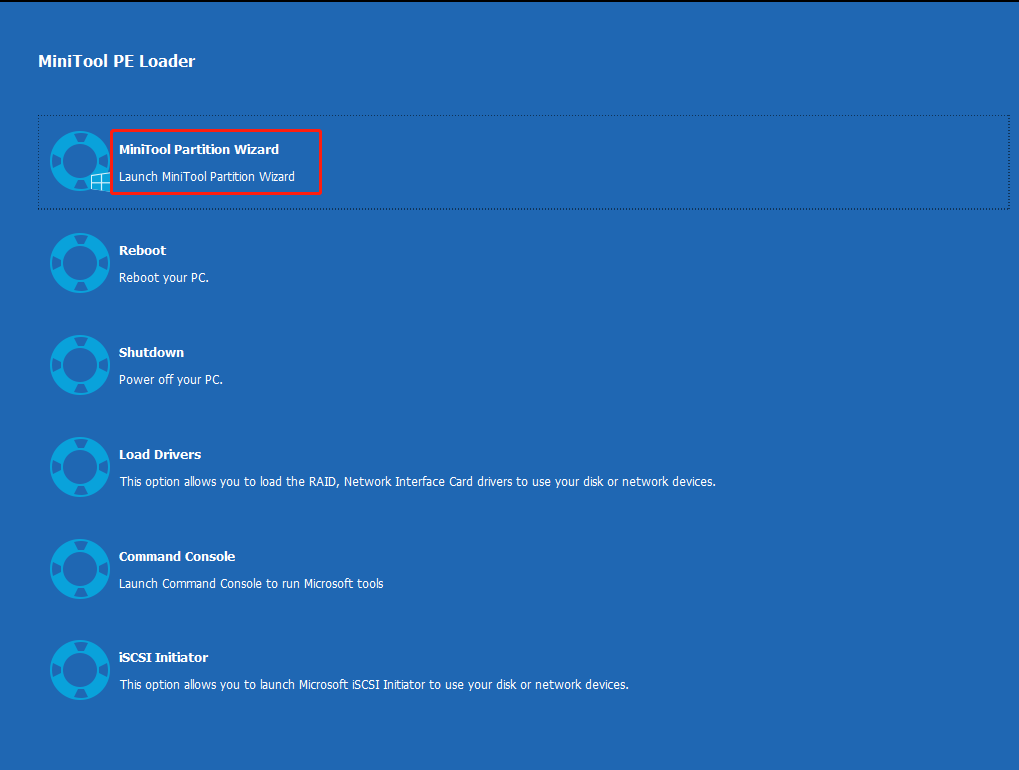This screenshot has height=770, width=1019.
Task: Click the MiniTool PE Loader heading
Action: coord(116,61)
